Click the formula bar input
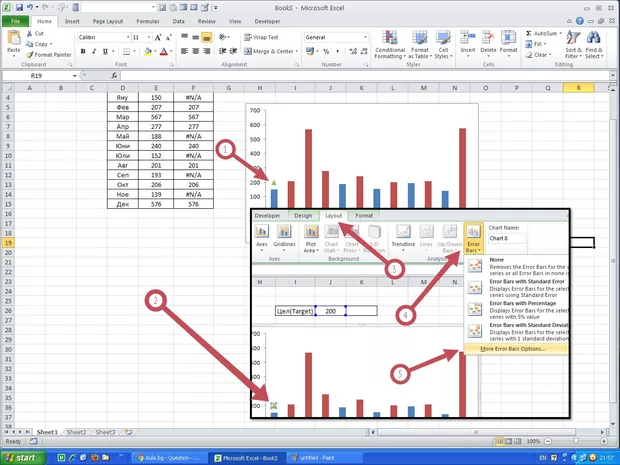This screenshot has height=465, width=620. point(365,76)
